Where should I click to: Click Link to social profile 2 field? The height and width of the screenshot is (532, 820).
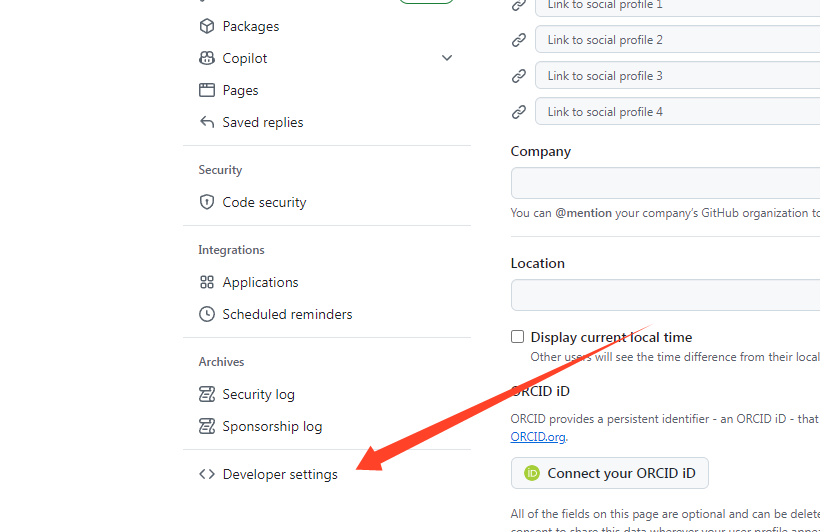(678, 40)
